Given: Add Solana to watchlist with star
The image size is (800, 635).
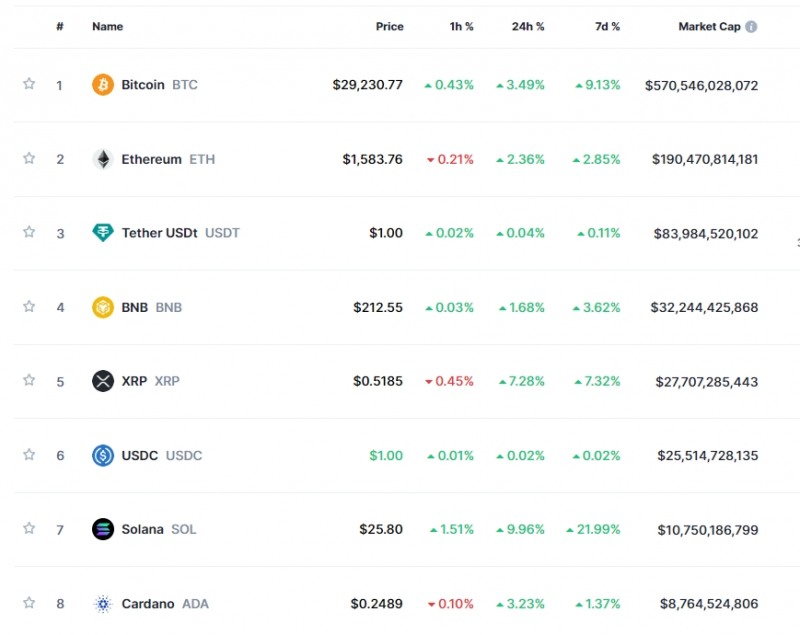Looking at the screenshot, I should pyautogui.click(x=29, y=528).
